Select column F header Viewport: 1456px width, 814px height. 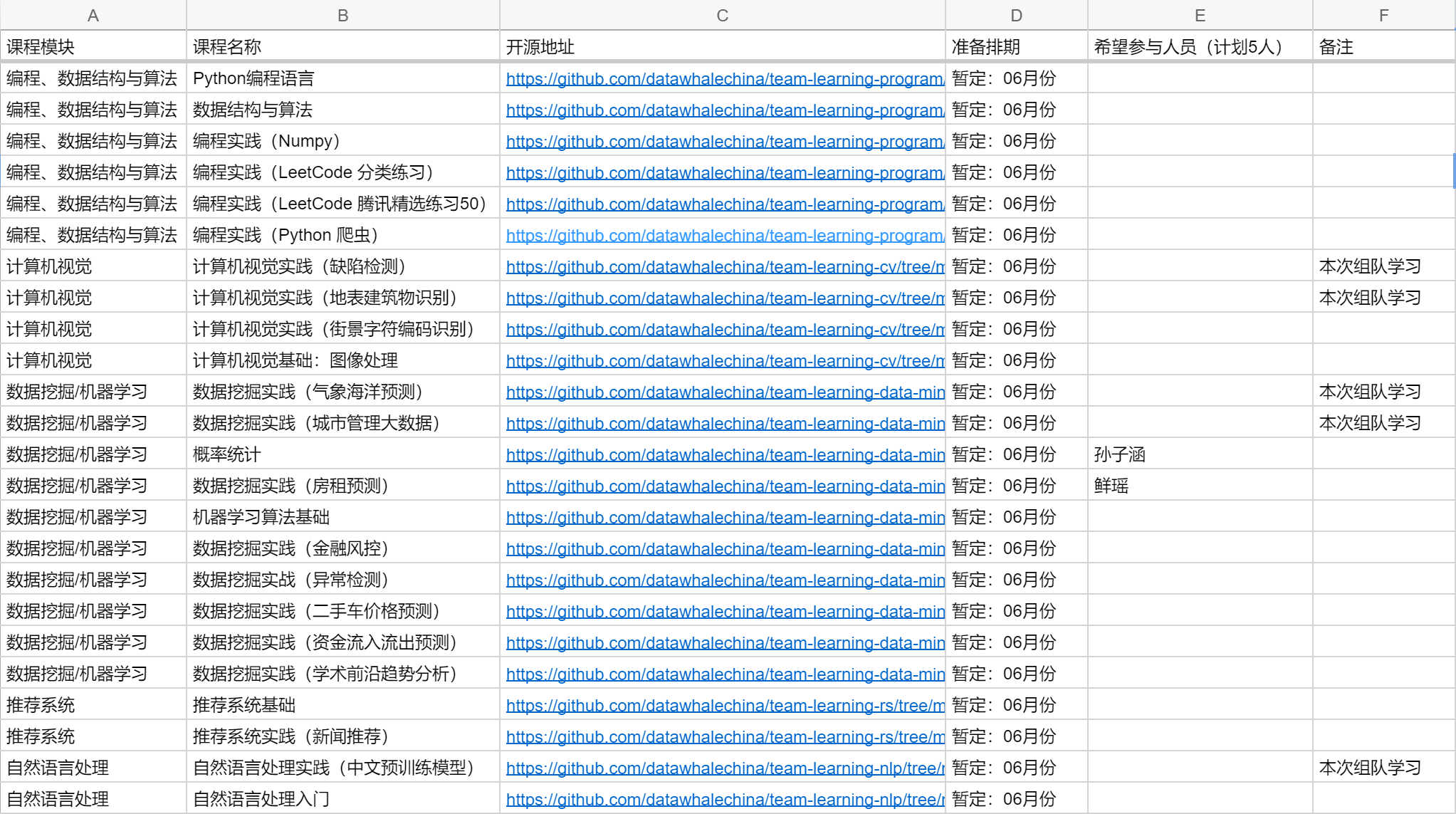tap(1383, 15)
